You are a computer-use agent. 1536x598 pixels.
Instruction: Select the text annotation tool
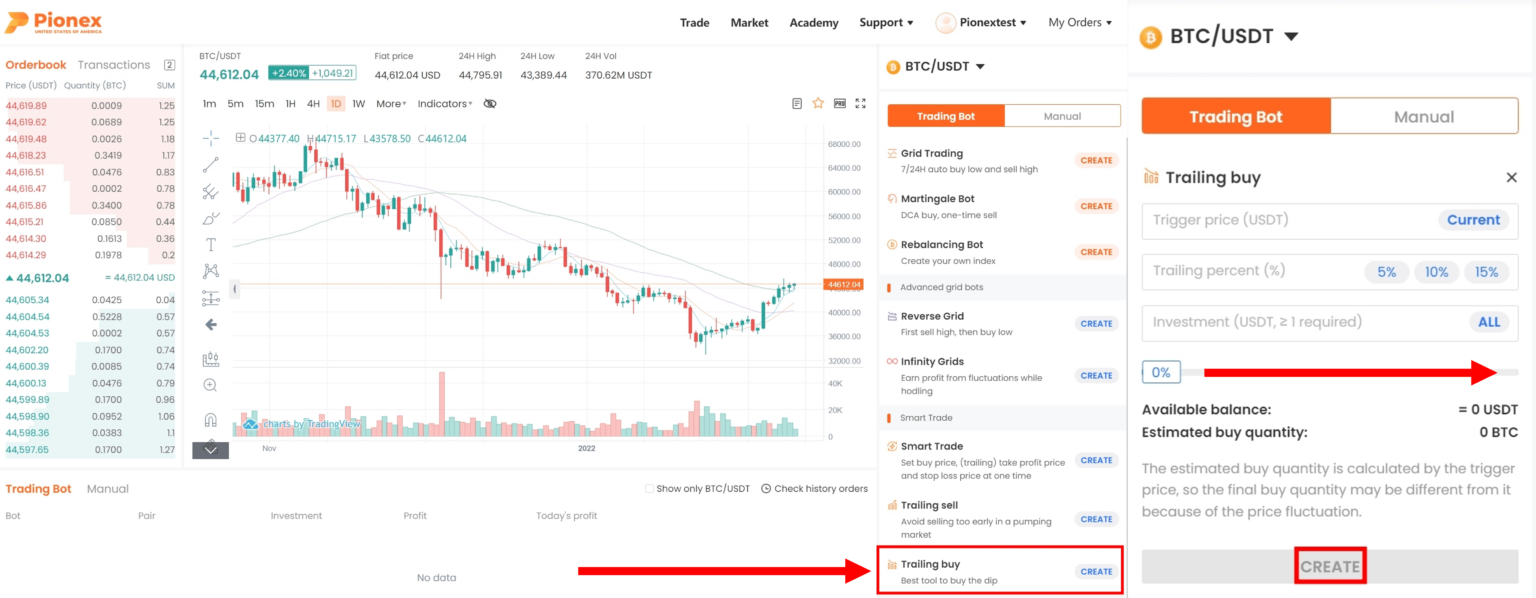(210, 243)
